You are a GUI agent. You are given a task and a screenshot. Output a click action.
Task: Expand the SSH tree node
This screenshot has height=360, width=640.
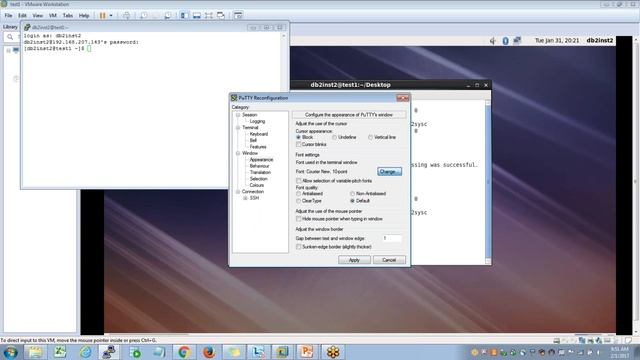coord(245,198)
